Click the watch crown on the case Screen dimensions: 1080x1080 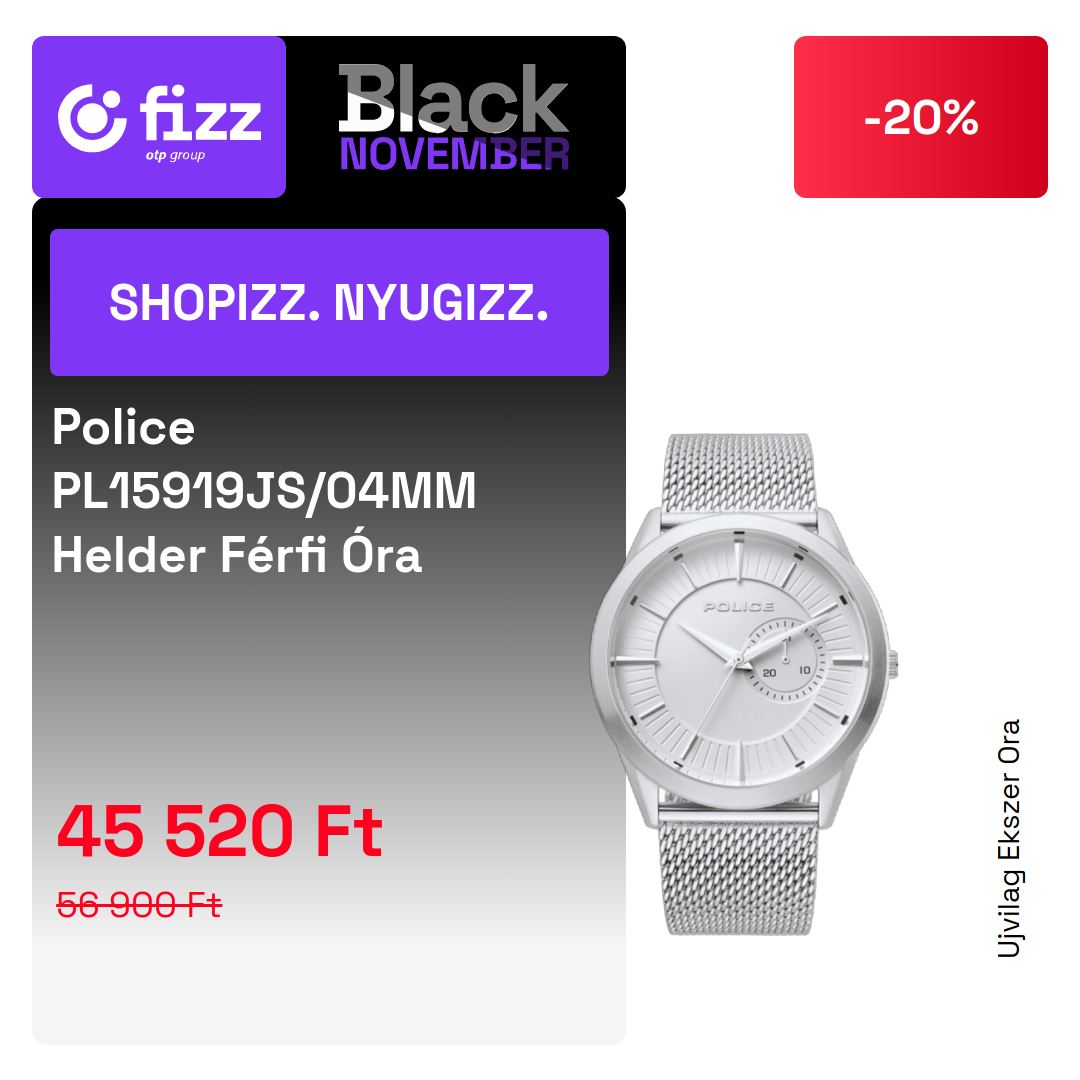click(893, 664)
